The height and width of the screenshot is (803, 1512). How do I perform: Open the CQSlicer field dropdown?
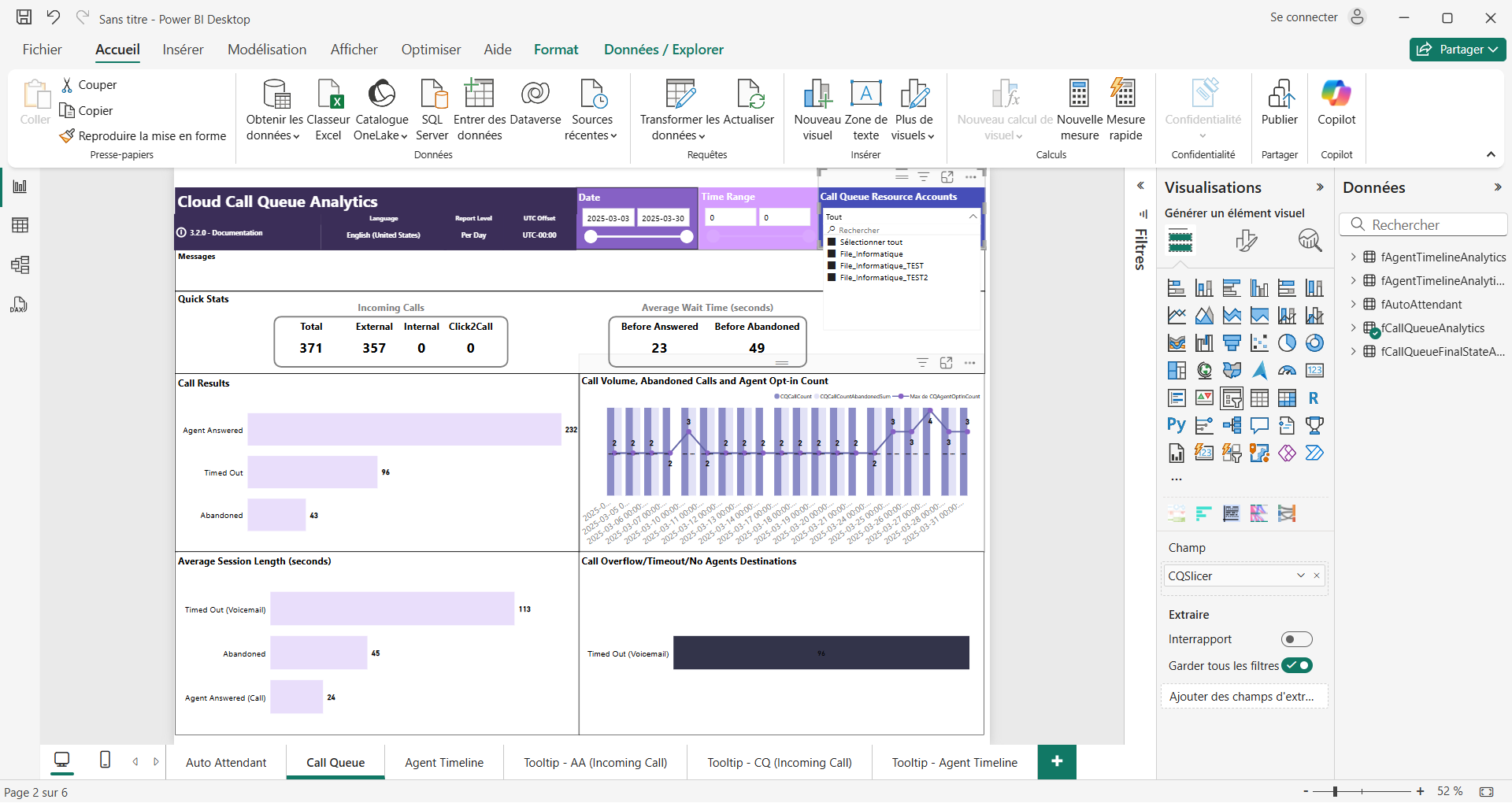click(x=1300, y=575)
